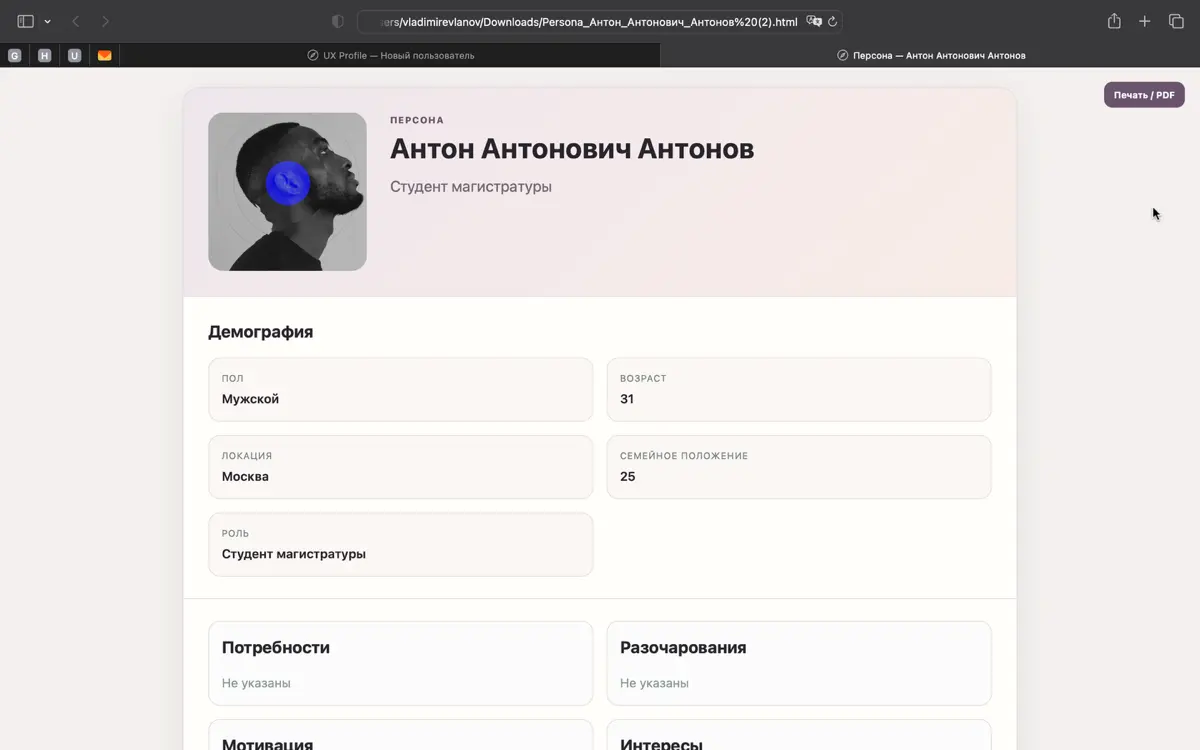Click the Печать / PDF button
Image resolution: width=1200 pixels, height=750 pixels.
pyautogui.click(x=1144, y=95)
